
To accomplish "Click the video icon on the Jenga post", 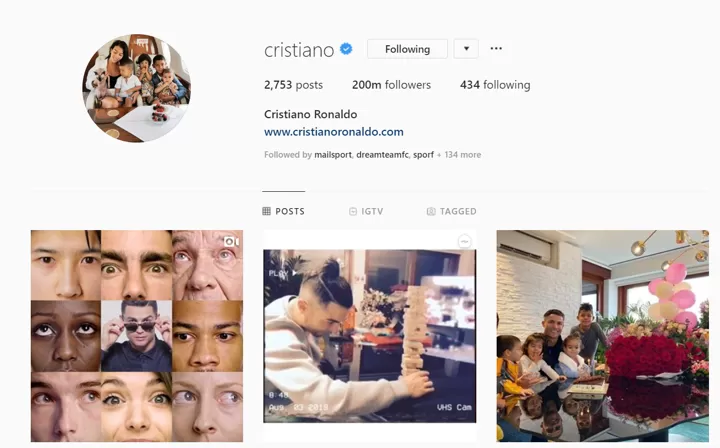I will pyautogui.click(x=465, y=241).
